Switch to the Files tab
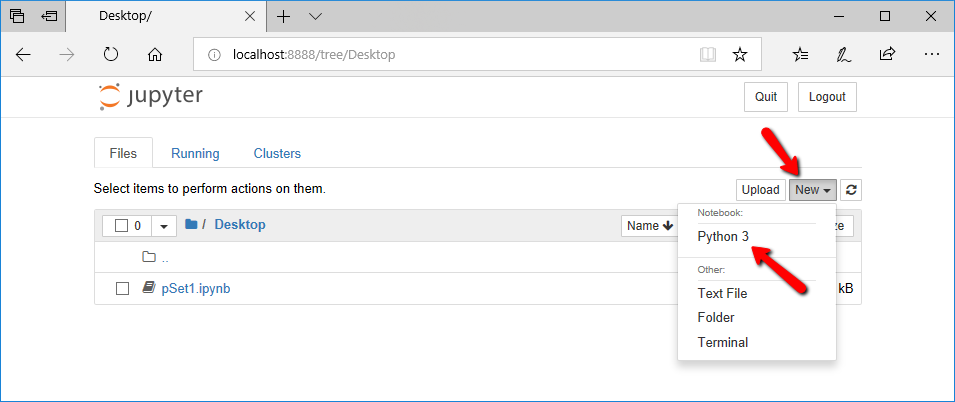955x402 pixels. [x=123, y=153]
